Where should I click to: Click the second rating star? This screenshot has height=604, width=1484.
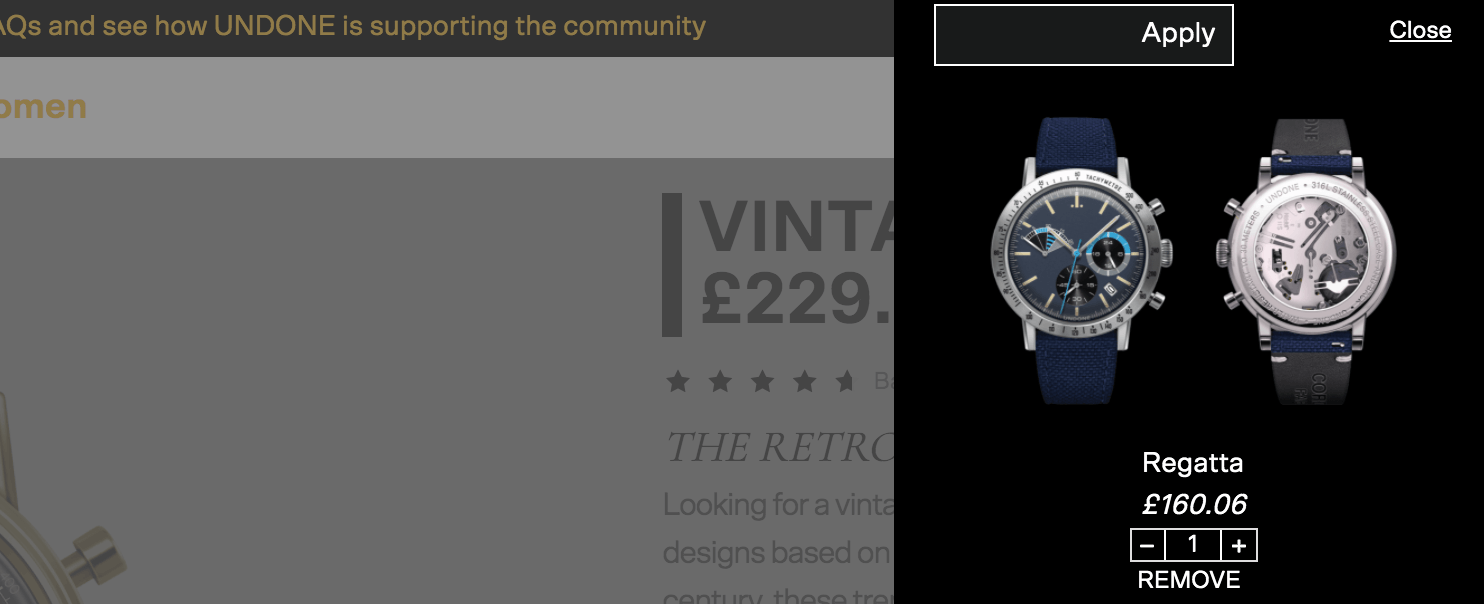click(x=720, y=381)
